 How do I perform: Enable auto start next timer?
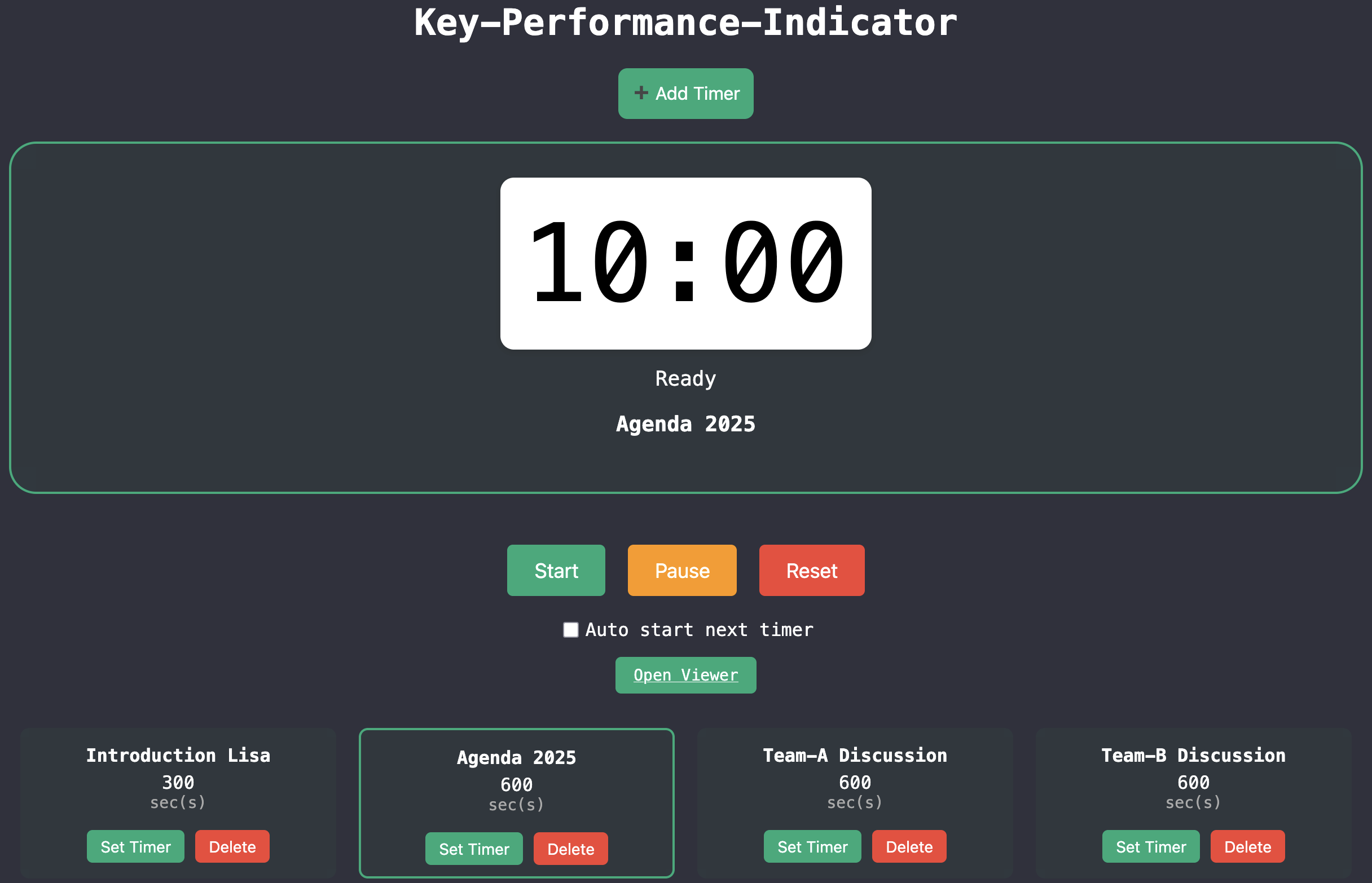(571, 629)
